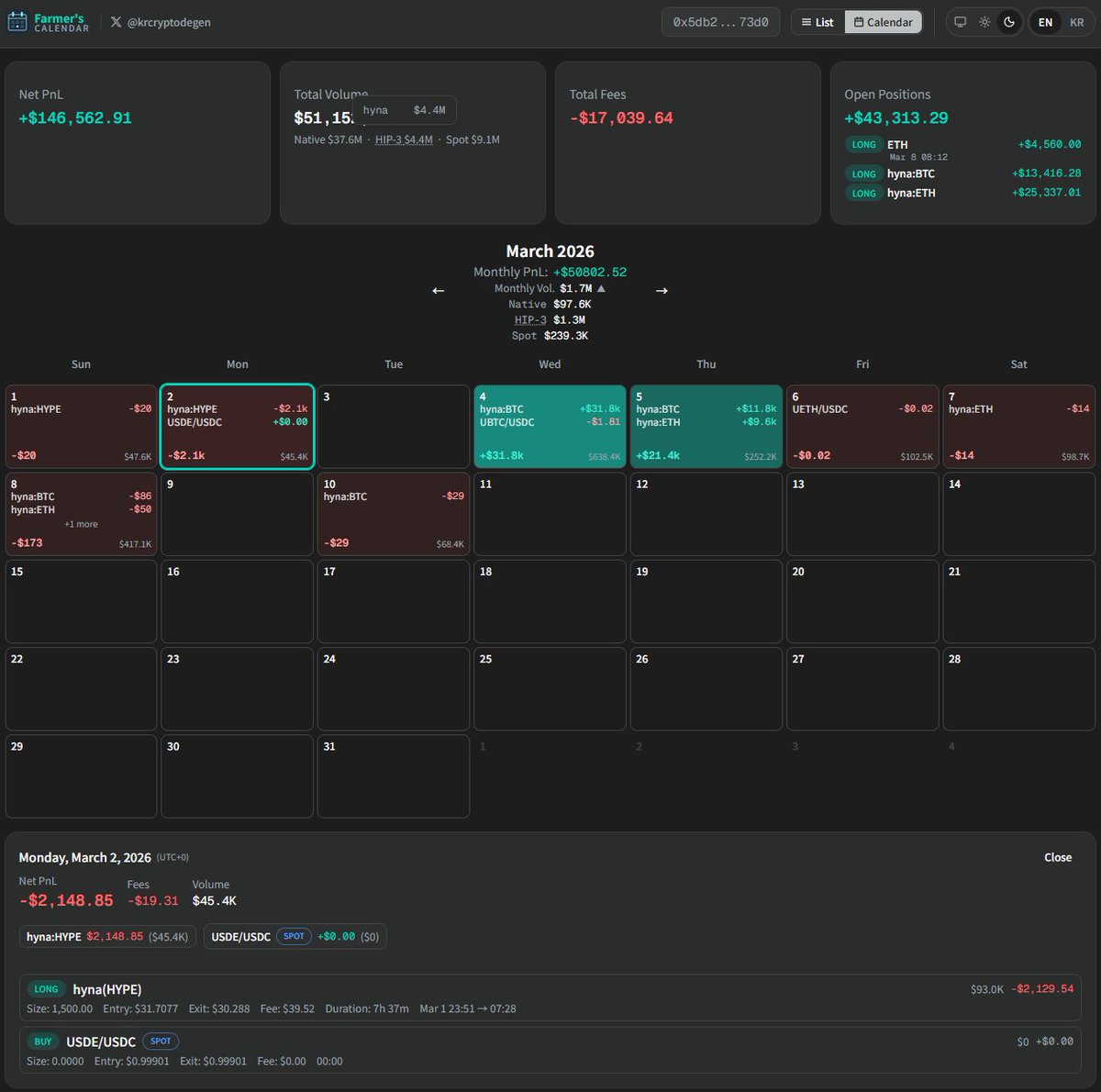Switch to Calendar view
Viewport: 1101px width, 1092px height.
884,22
